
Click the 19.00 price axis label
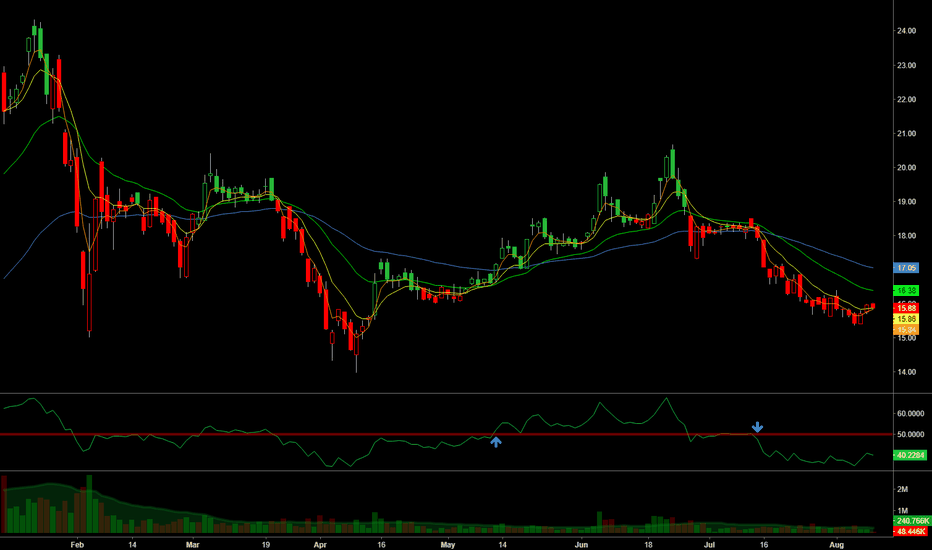tap(906, 202)
